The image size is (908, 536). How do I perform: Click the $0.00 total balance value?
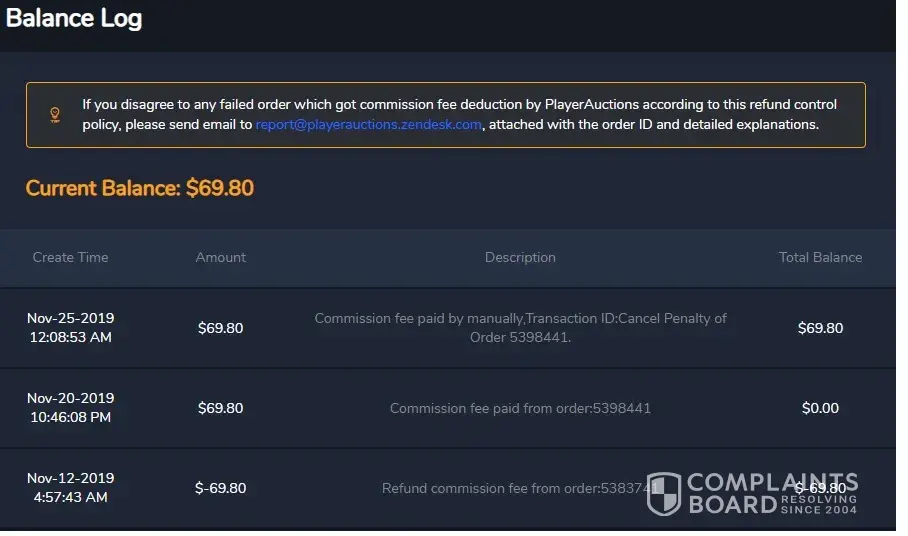tap(820, 408)
